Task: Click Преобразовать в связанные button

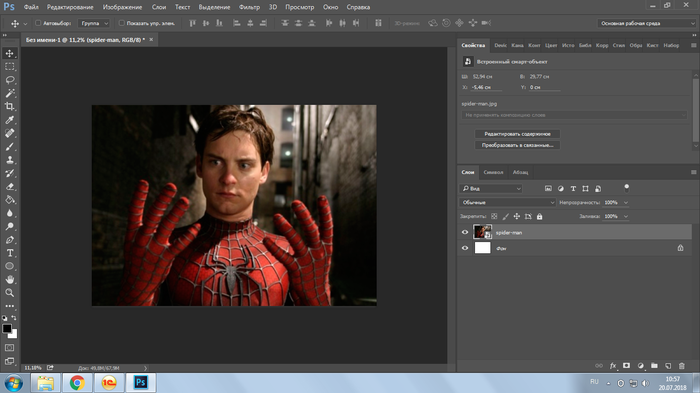Action: click(517, 145)
